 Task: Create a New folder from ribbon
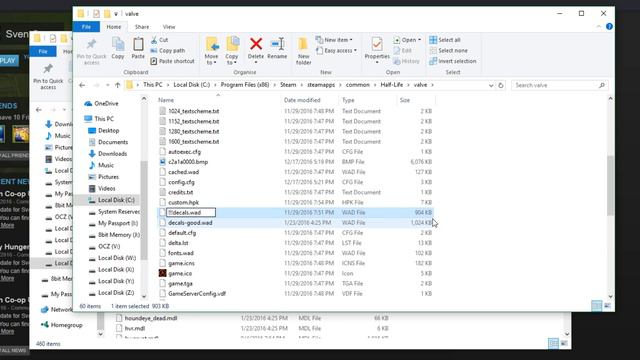pos(303,51)
